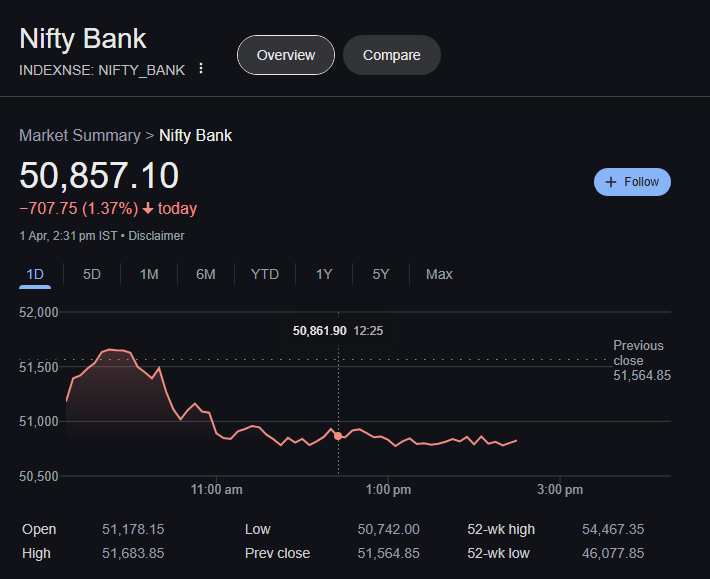
Task: Click the Nifty Bank breadcrumb text
Action: [196, 135]
